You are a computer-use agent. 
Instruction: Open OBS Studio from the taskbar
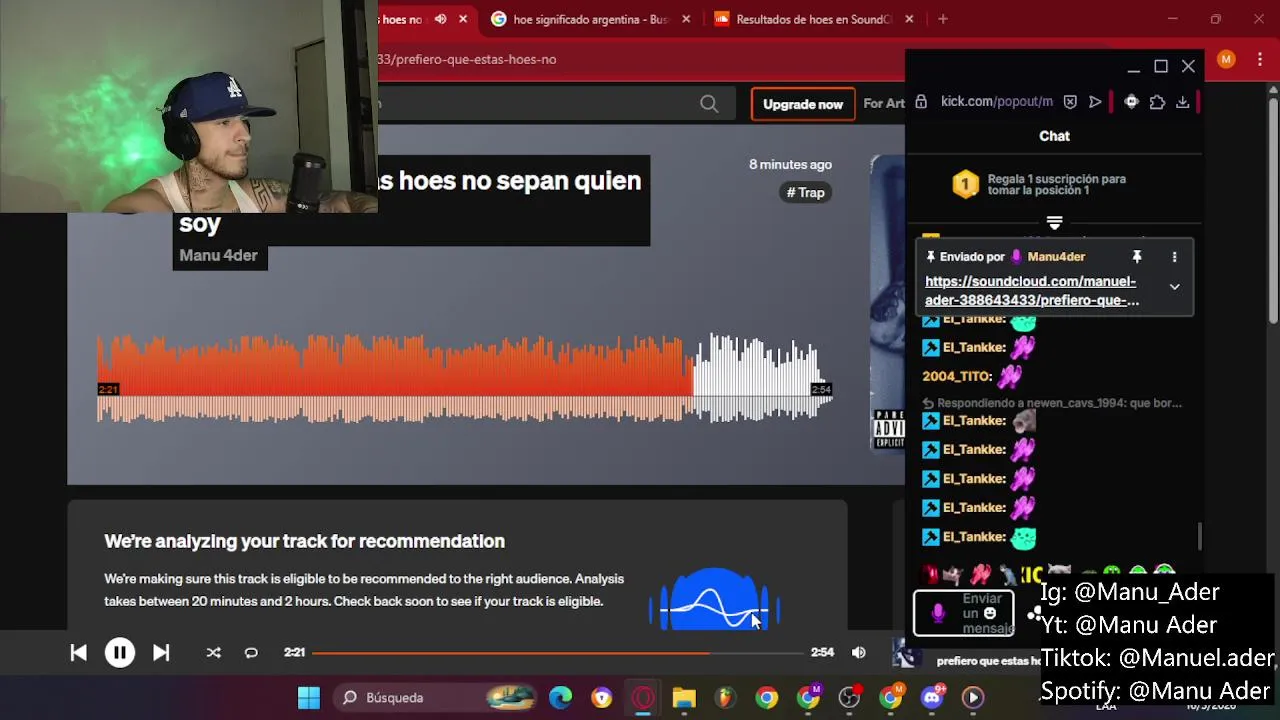point(849,697)
